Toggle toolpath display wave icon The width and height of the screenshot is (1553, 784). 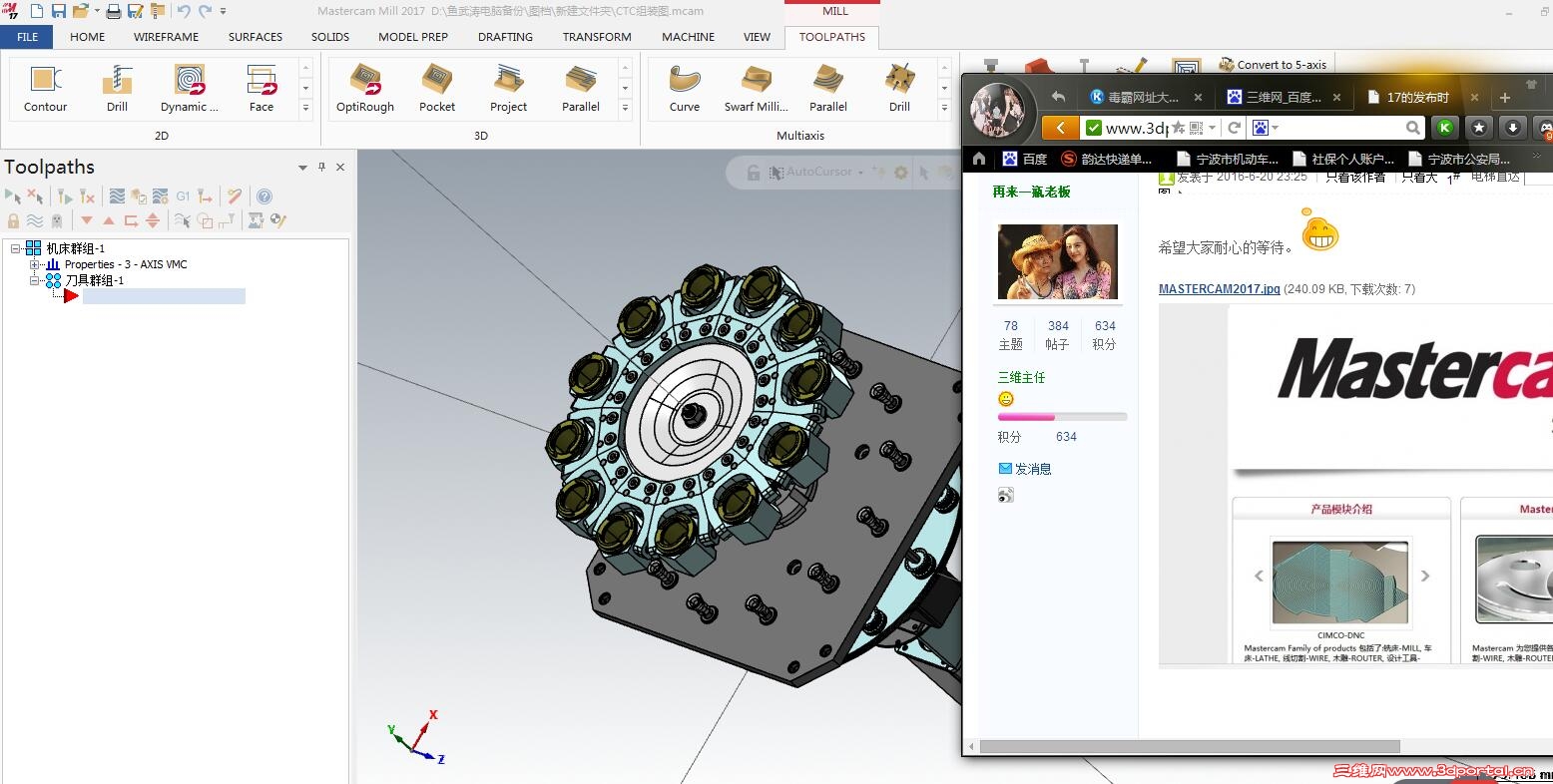coord(35,220)
